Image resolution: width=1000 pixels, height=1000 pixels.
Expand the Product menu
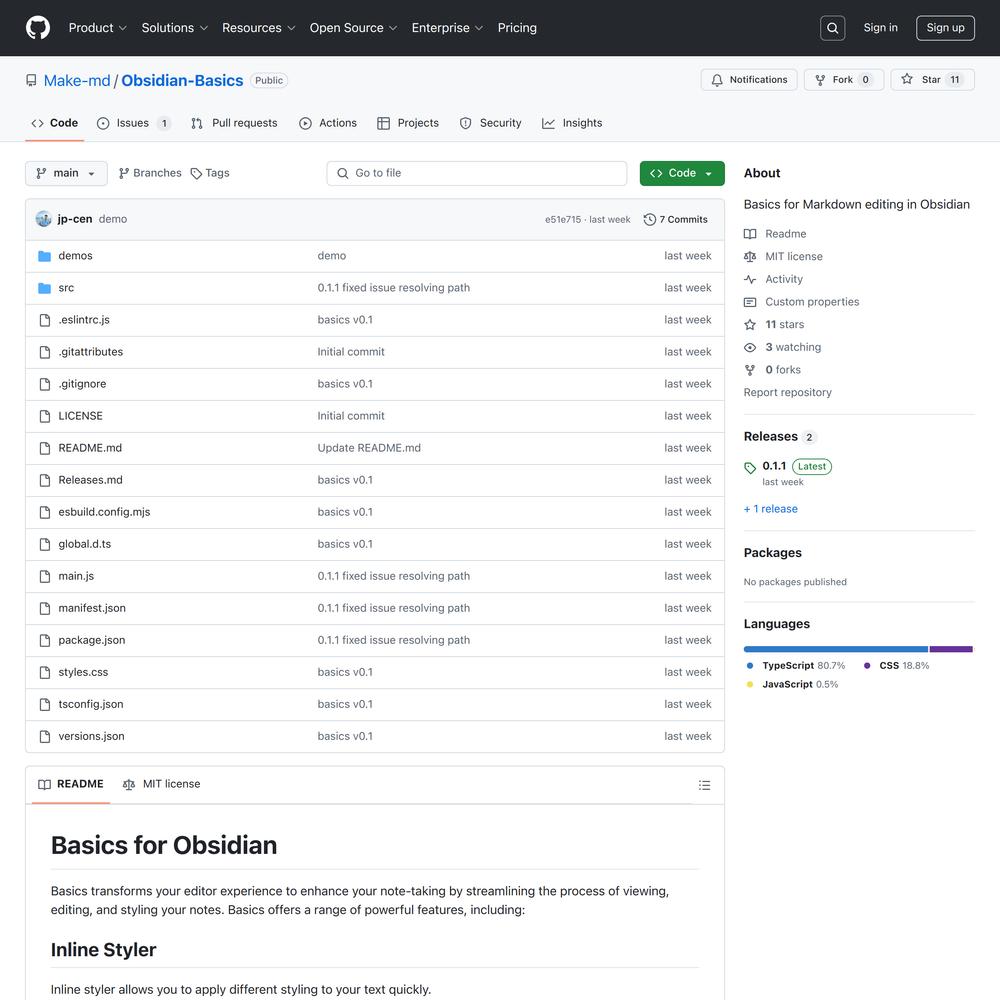tap(98, 28)
